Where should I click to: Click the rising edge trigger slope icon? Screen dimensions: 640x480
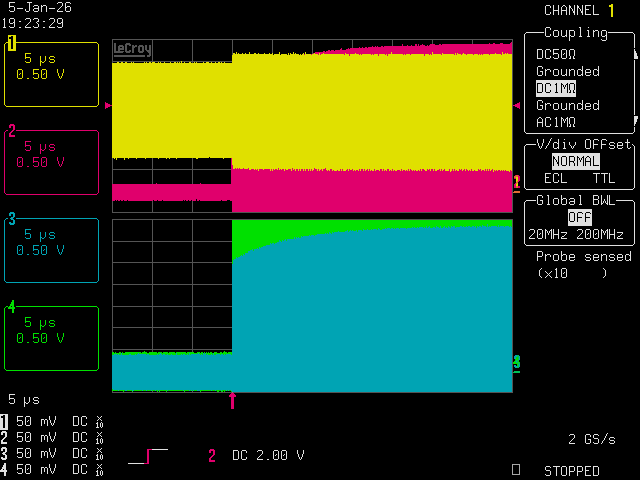click(147, 456)
